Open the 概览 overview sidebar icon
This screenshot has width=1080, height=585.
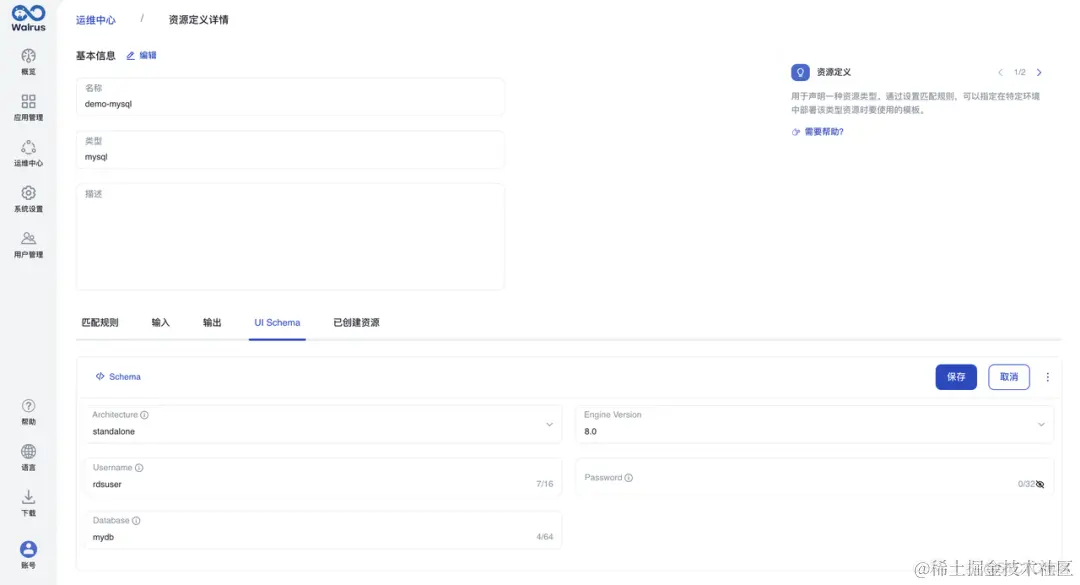(x=28, y=56)
